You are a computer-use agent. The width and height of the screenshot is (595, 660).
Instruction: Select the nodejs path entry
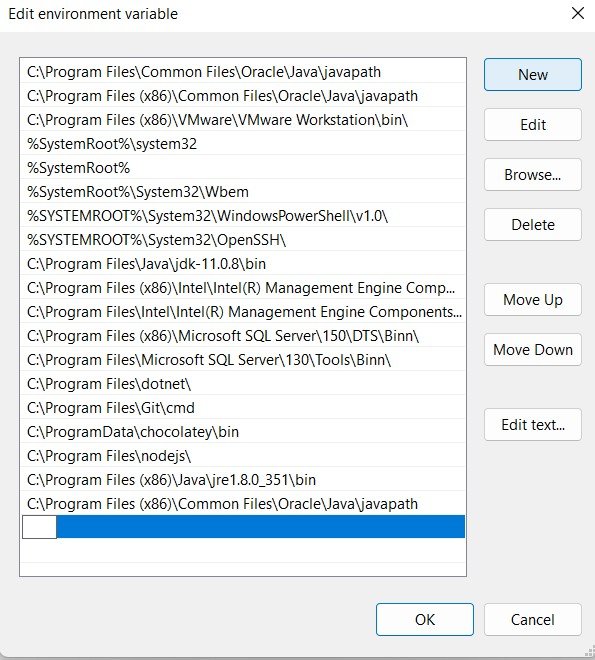[243, 456]
